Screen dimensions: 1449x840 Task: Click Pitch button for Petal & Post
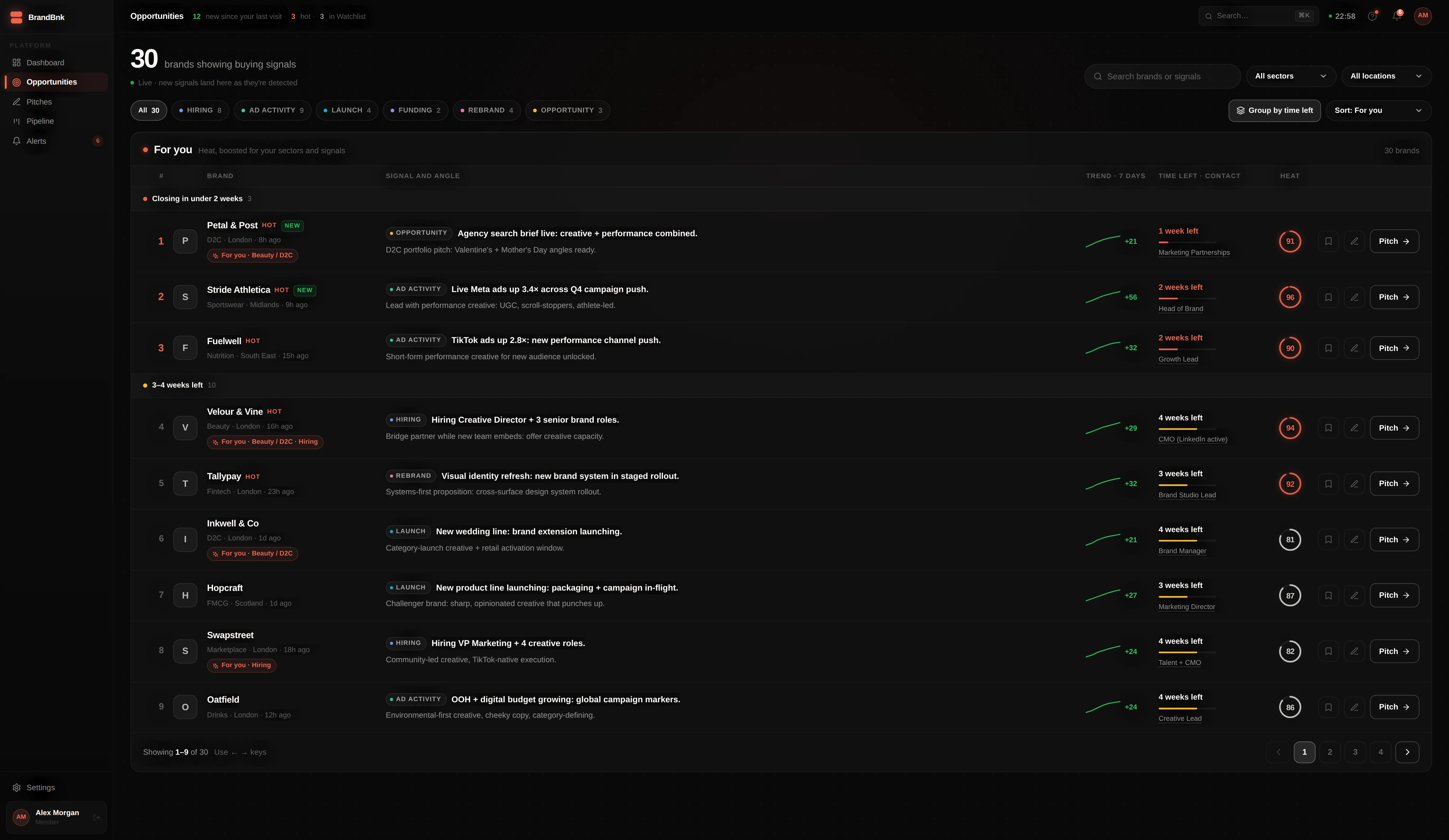(1394, 242)
